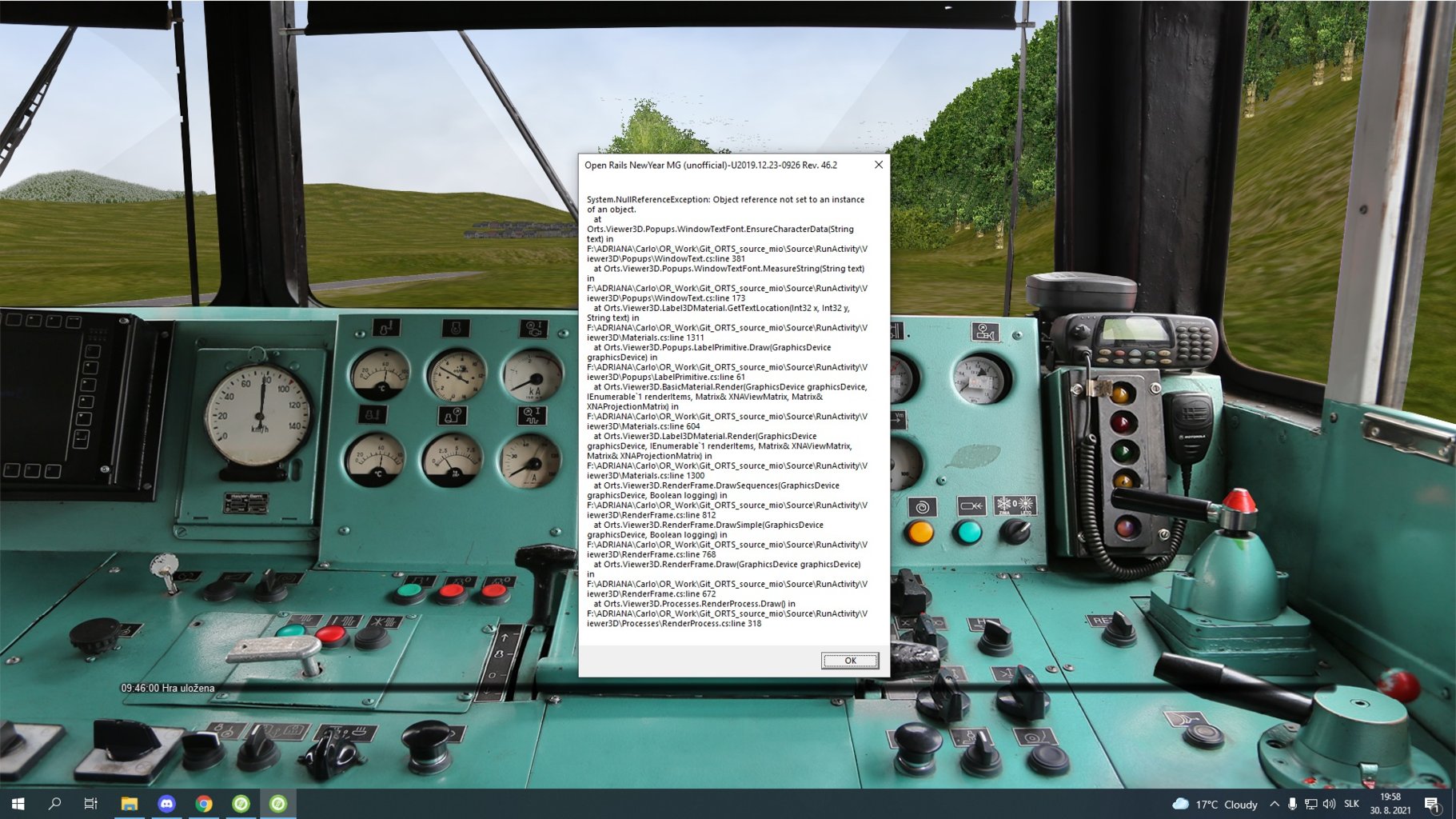Image resolution: width=1456 pixels, height=819 pixels.
Task: Push the turquoise button beside the orange one
Action: click(x=968, y=533)
